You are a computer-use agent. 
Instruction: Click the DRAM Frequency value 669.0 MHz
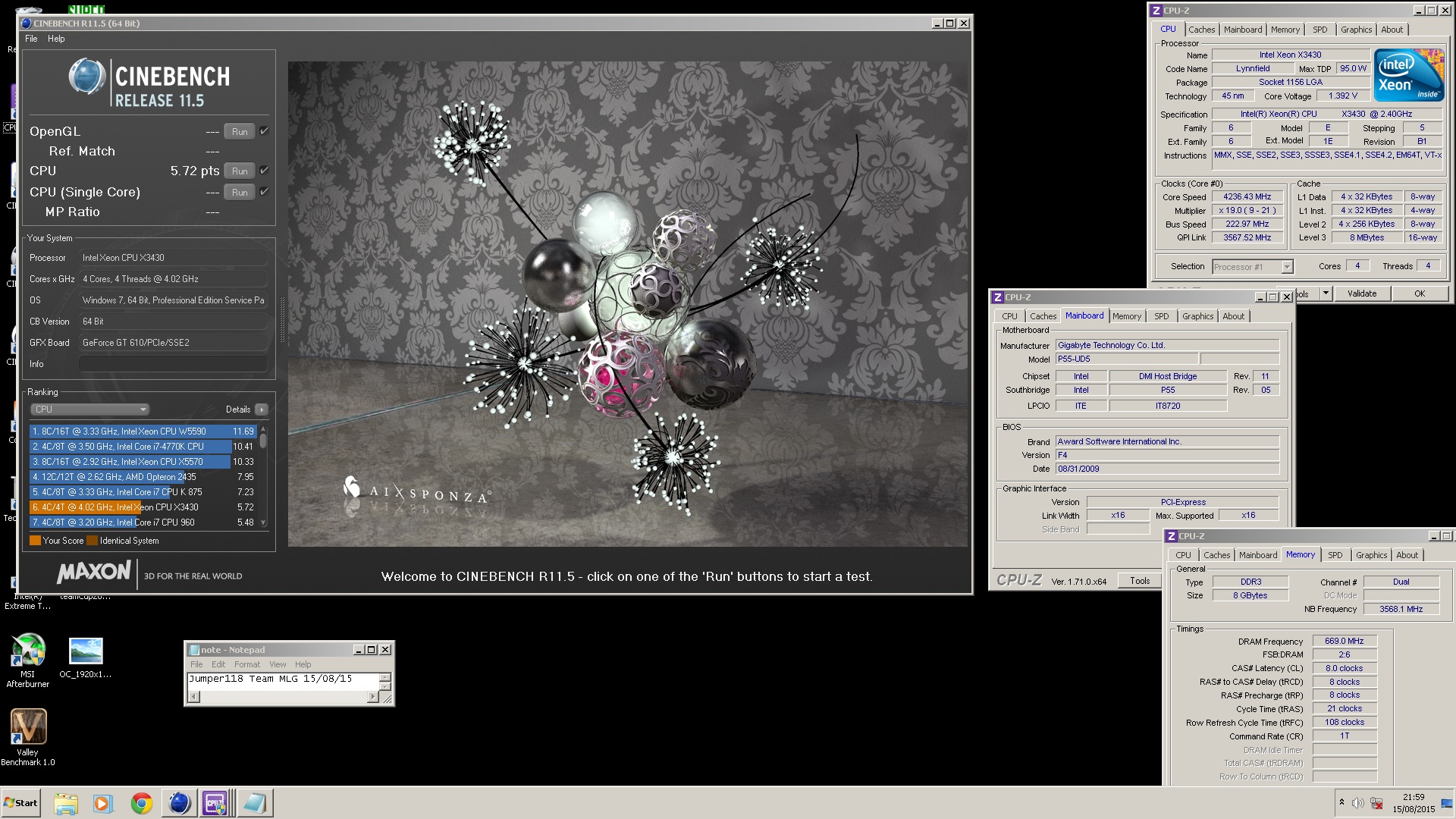point(1345,641)
